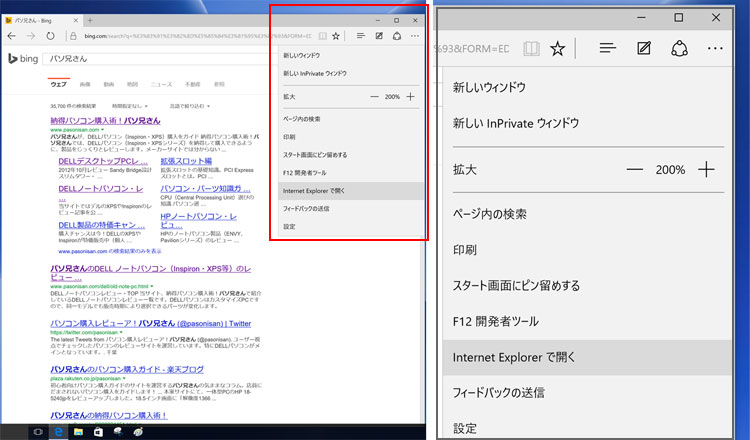Refresh the page in the left Edge window

pos(50,36)
